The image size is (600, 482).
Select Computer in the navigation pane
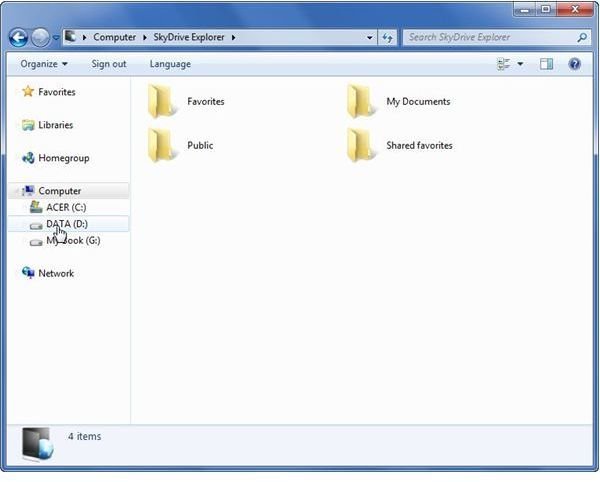(x=60, y=191)
